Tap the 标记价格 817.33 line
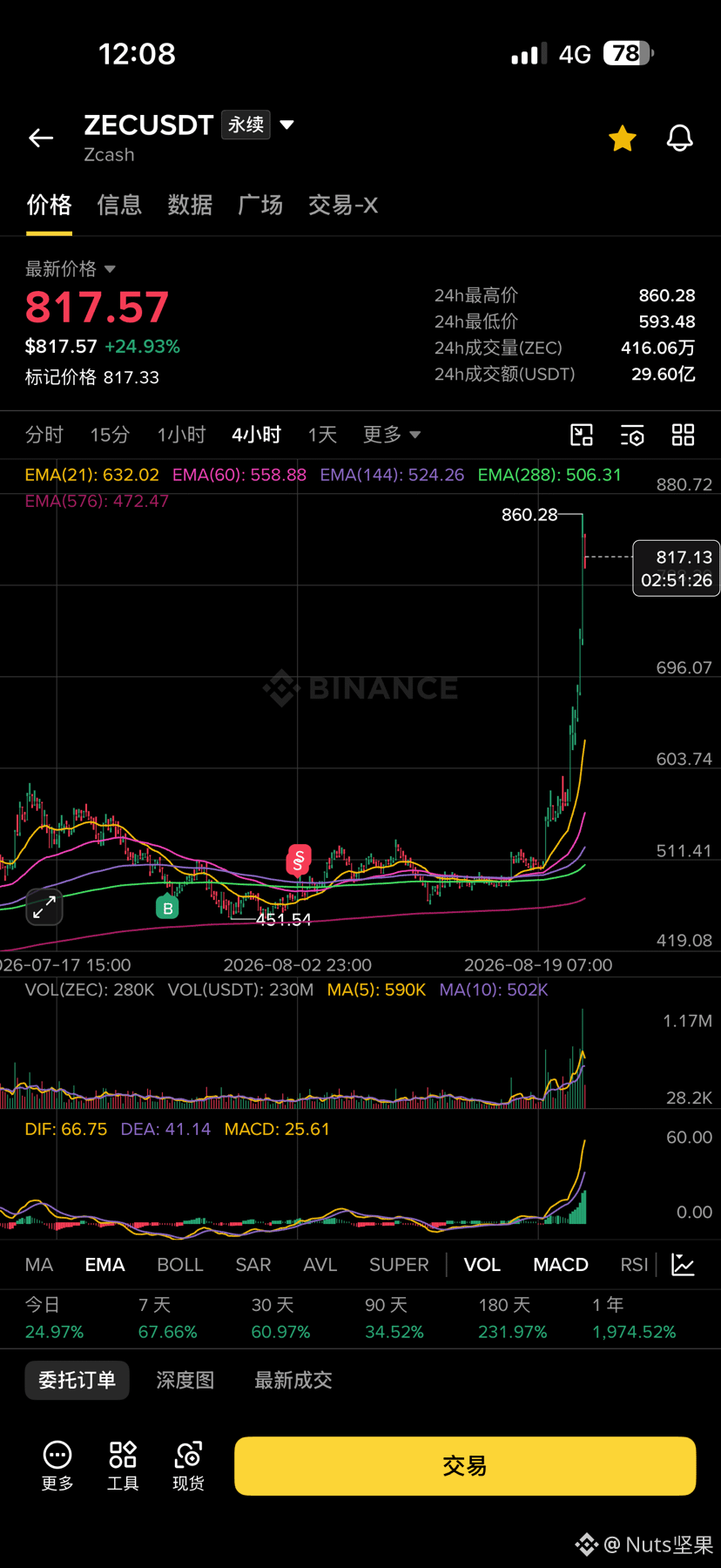The width and height of the screenshot is (721, 1568). (92, 377)
